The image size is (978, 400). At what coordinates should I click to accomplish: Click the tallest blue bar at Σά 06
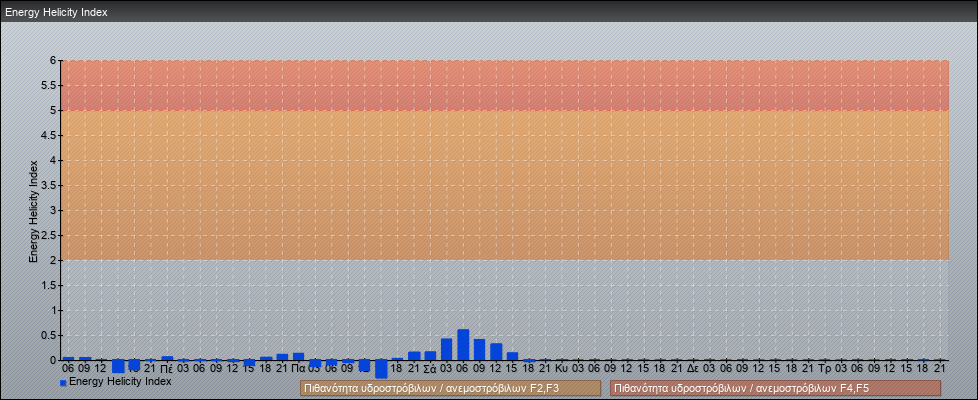click(463, 344)
